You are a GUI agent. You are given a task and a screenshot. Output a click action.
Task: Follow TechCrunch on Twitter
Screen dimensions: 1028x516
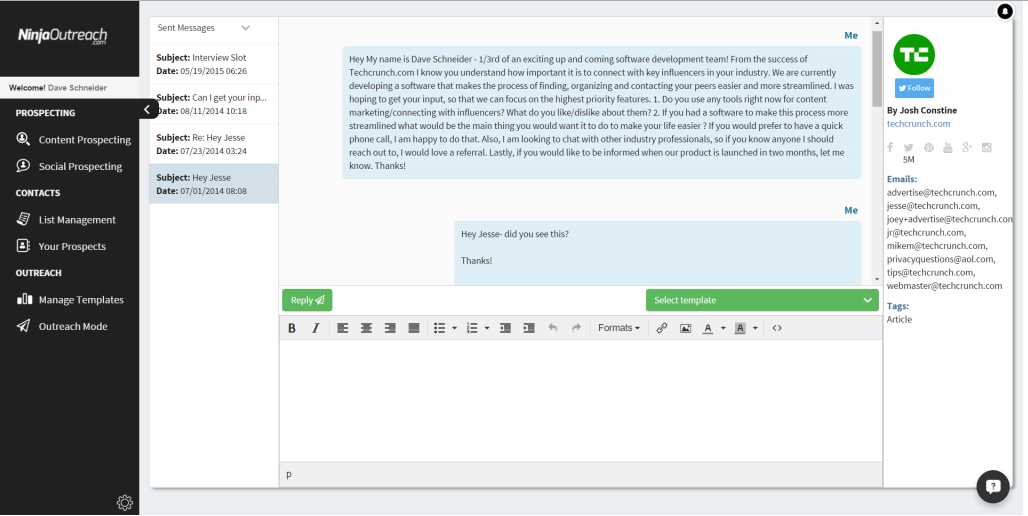coord(914,88)
